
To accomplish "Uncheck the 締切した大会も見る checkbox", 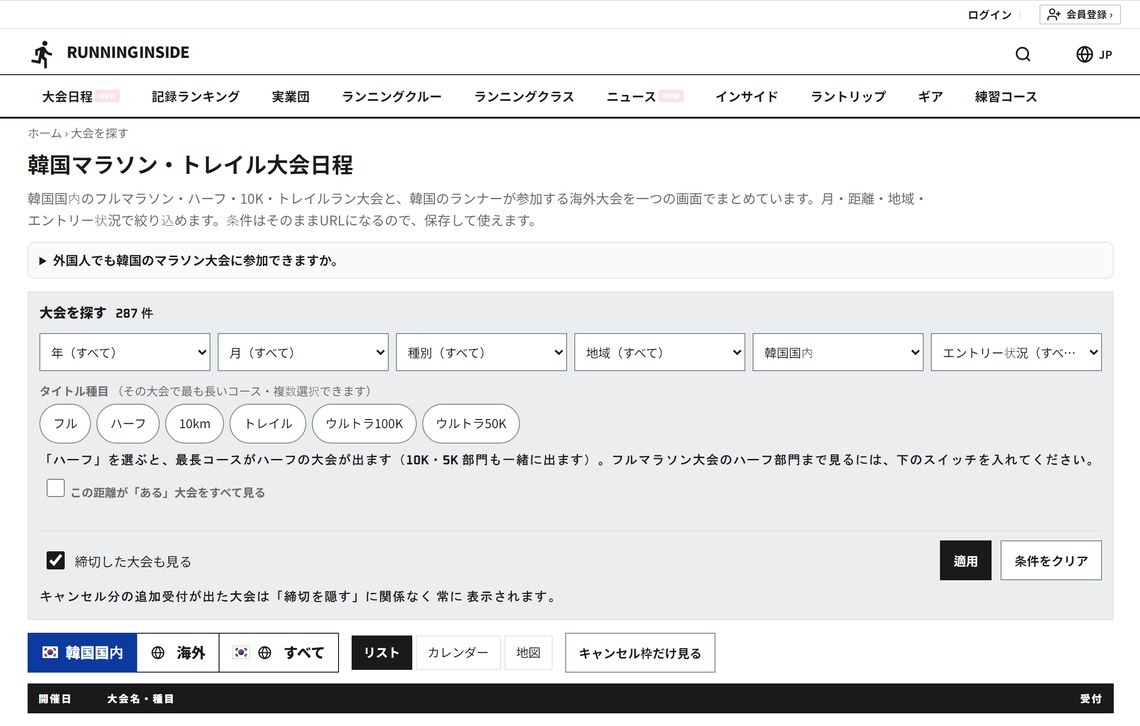I will pyautogui.click(x=55, y=560).
